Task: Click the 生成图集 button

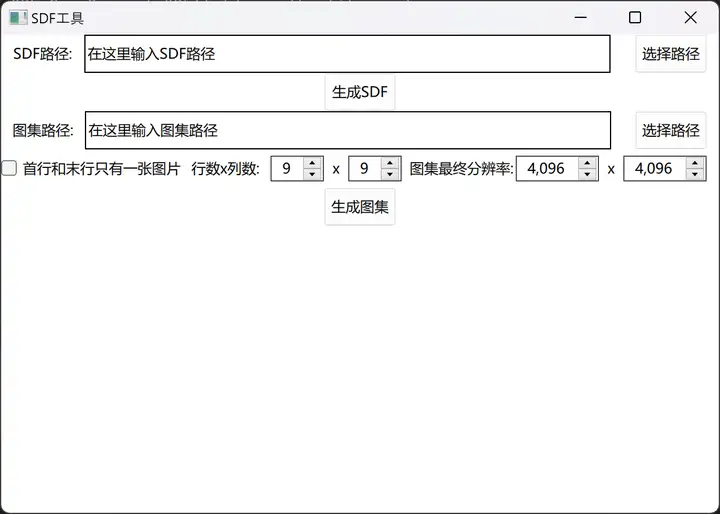Action: (x=360, y=207)
